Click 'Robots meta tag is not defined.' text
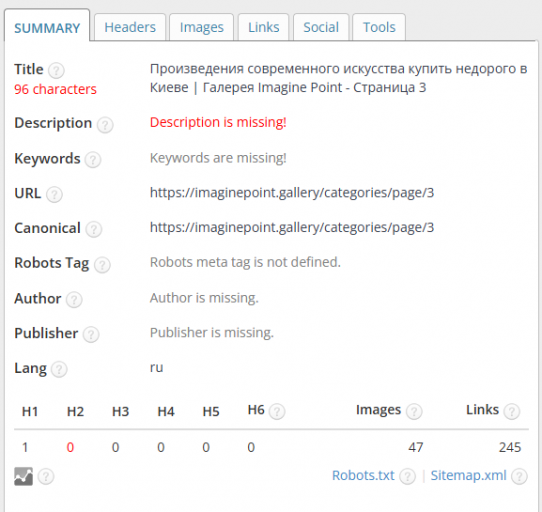Viewport: 542px width, 512px height. [x=245, y=262]
